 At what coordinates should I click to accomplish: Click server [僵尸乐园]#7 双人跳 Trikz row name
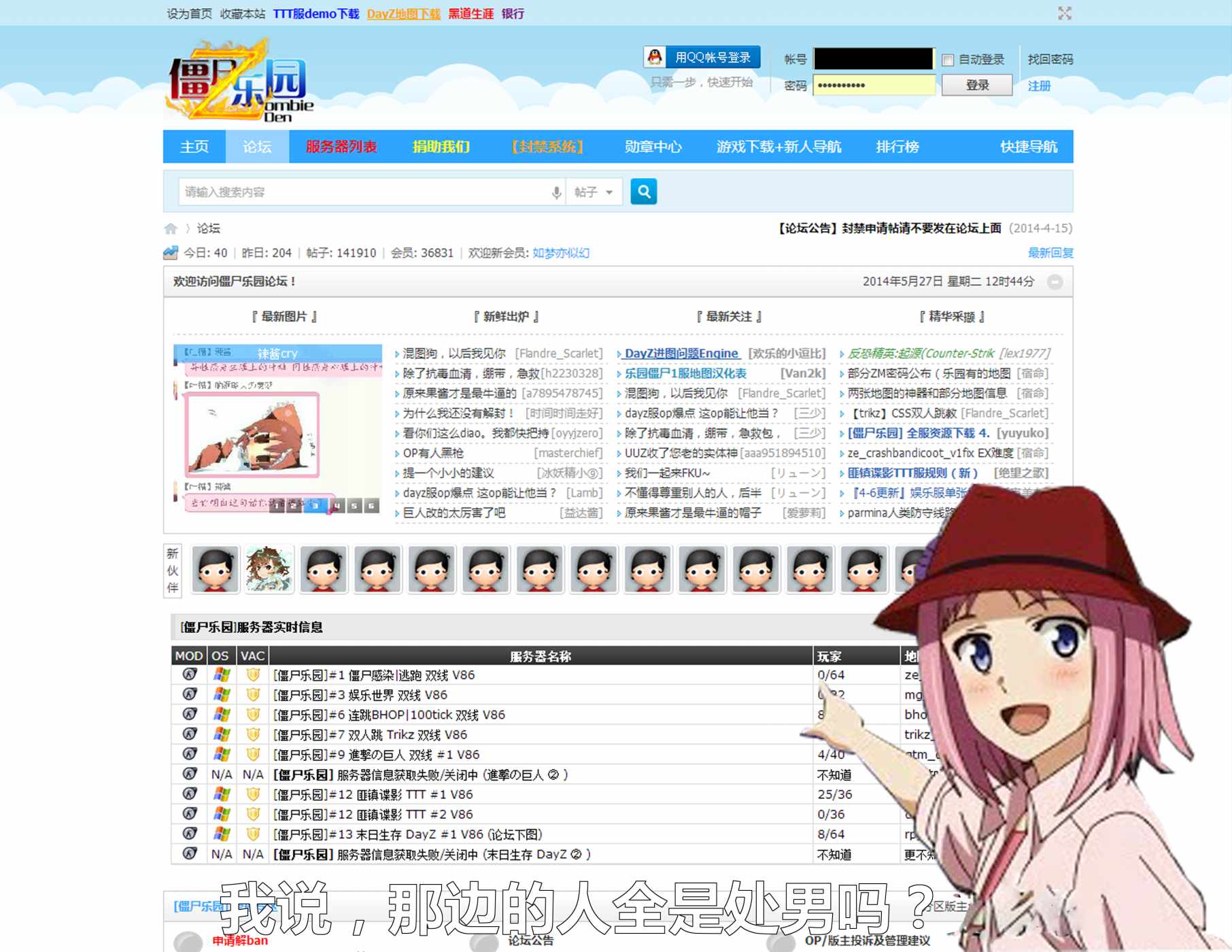[x=370, y=734]
